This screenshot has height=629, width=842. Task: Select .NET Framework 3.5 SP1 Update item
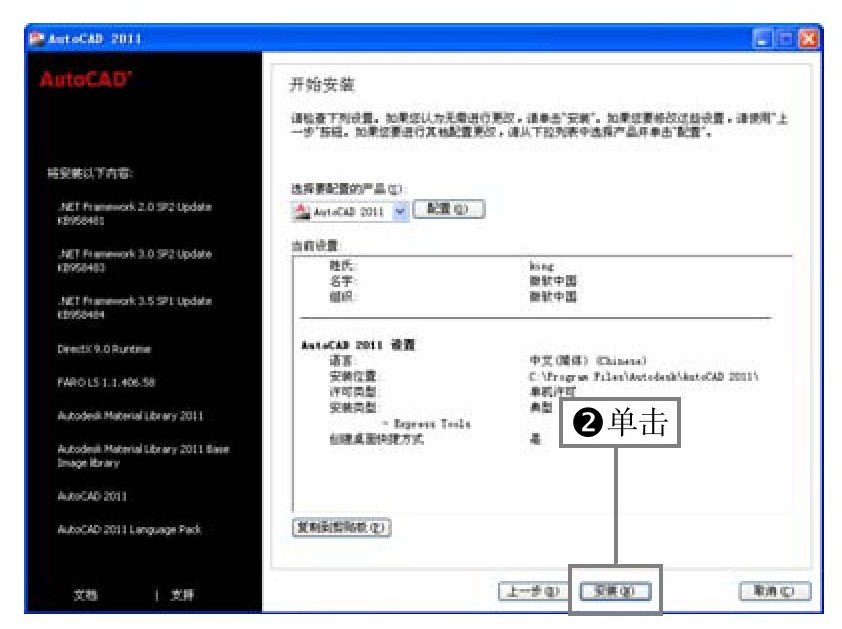[x=135, y=307]
